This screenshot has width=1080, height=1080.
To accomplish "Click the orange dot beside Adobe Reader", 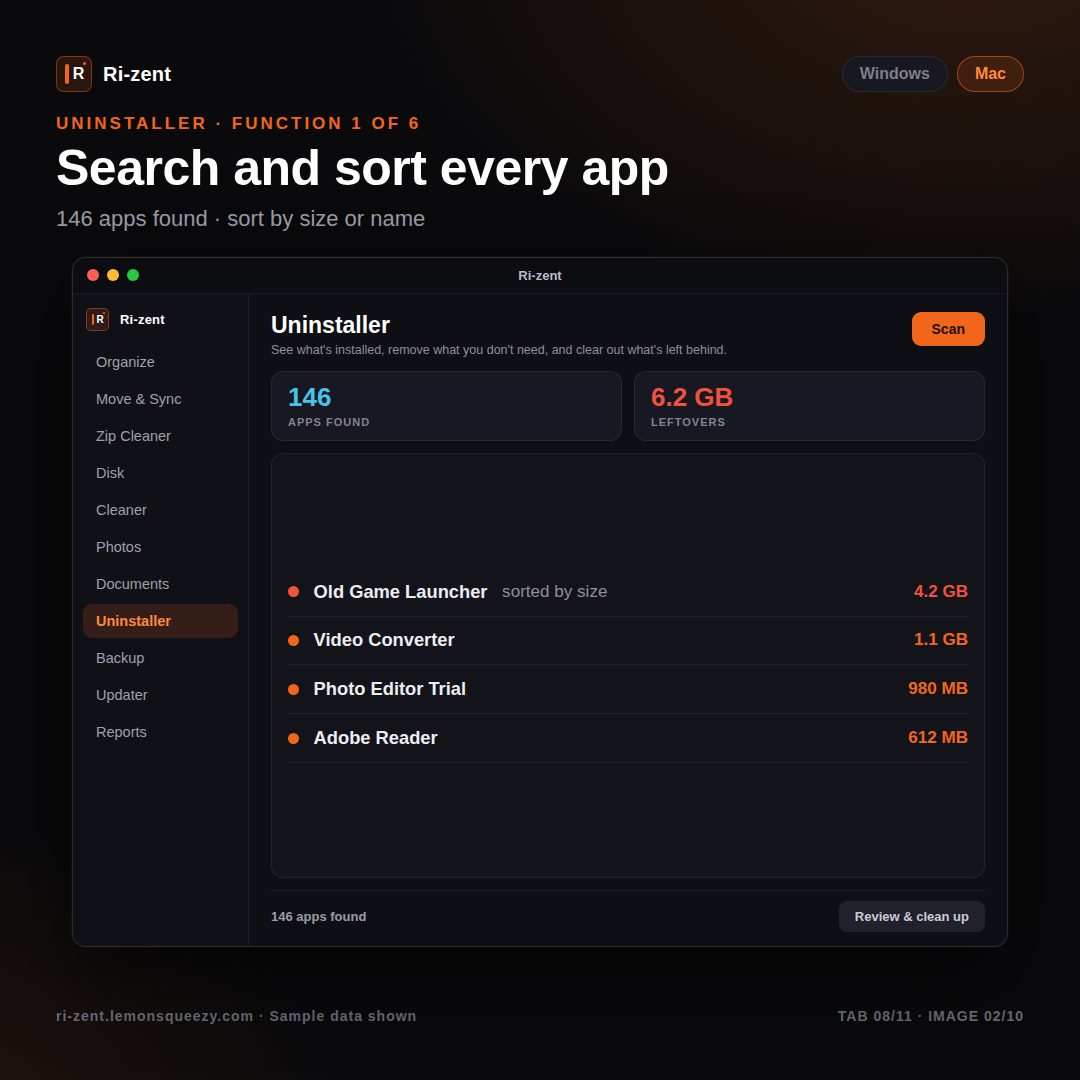I will pos(293,738).
